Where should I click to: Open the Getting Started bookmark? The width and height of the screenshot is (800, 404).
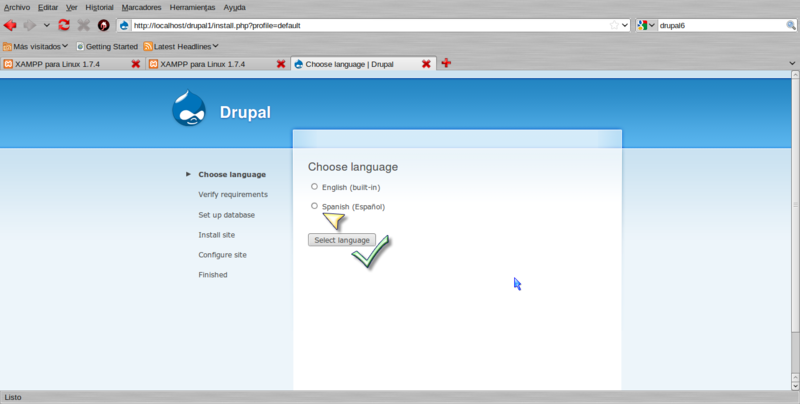tap(111, 46)
